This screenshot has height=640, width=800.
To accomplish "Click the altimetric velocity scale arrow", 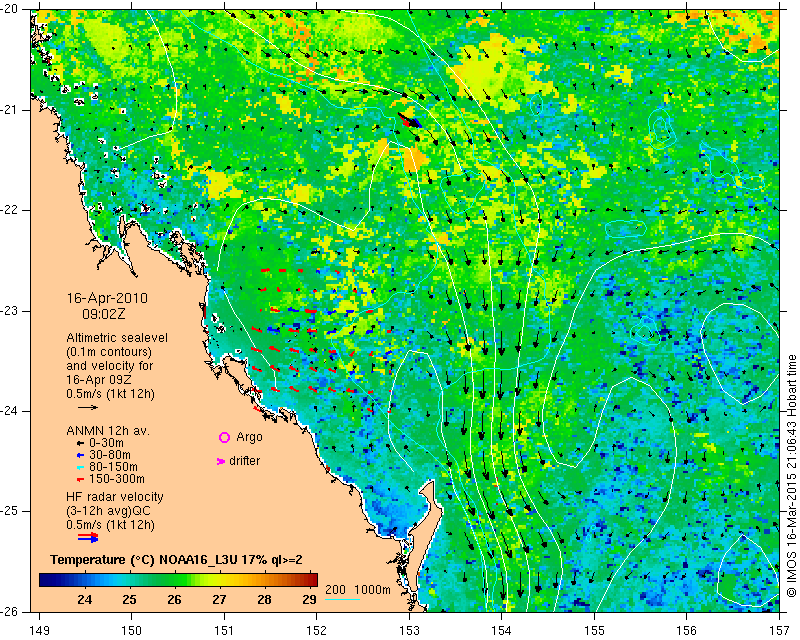I will pos(88,407).
